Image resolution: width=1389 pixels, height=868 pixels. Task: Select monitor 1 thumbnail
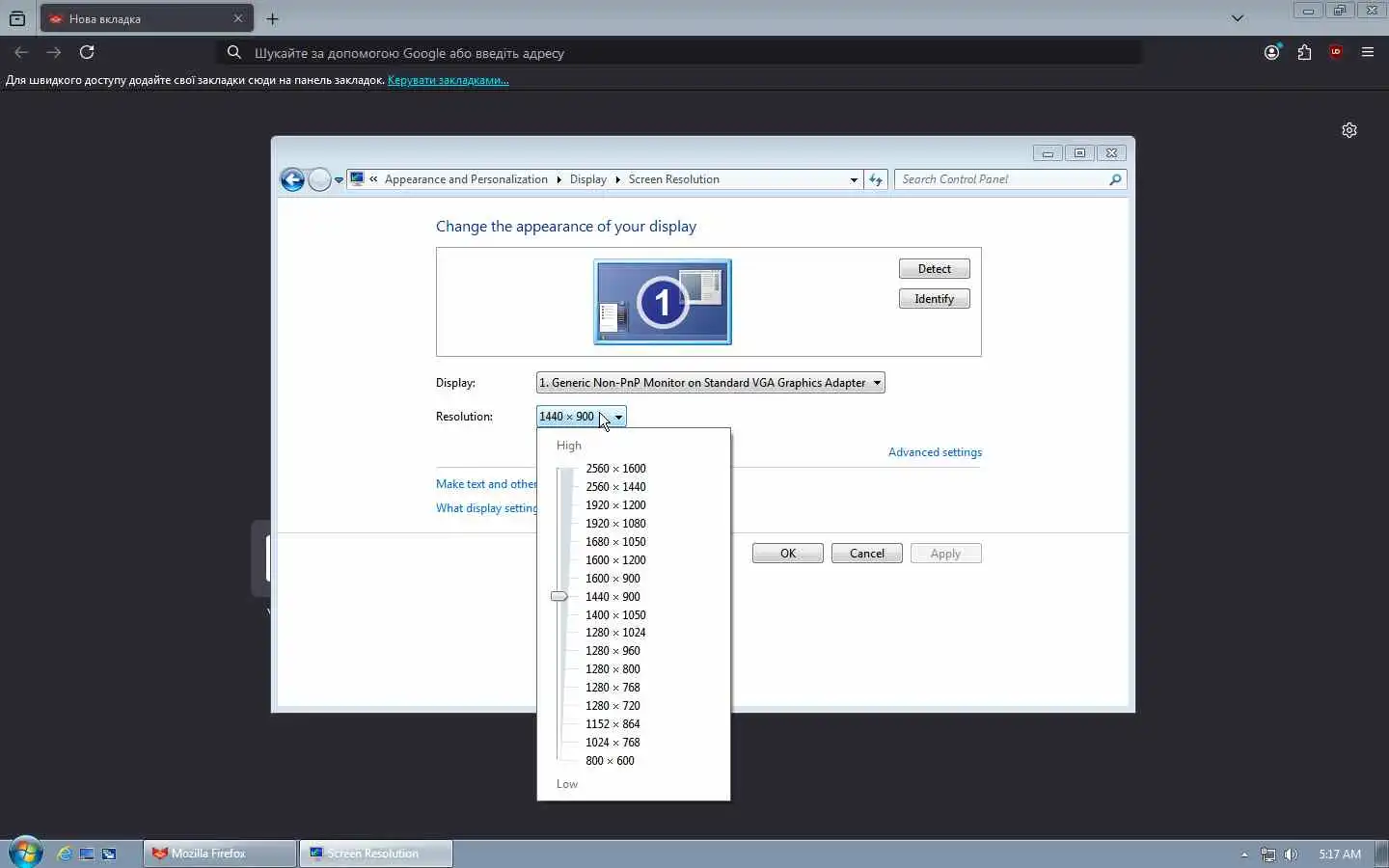point(663,302)
